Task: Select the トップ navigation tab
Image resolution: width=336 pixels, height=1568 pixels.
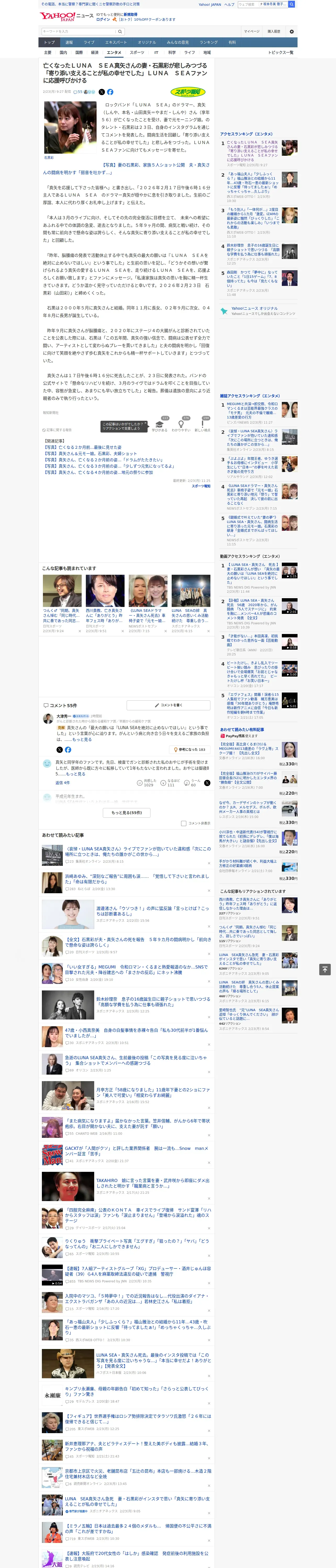Action: [49, 43]
